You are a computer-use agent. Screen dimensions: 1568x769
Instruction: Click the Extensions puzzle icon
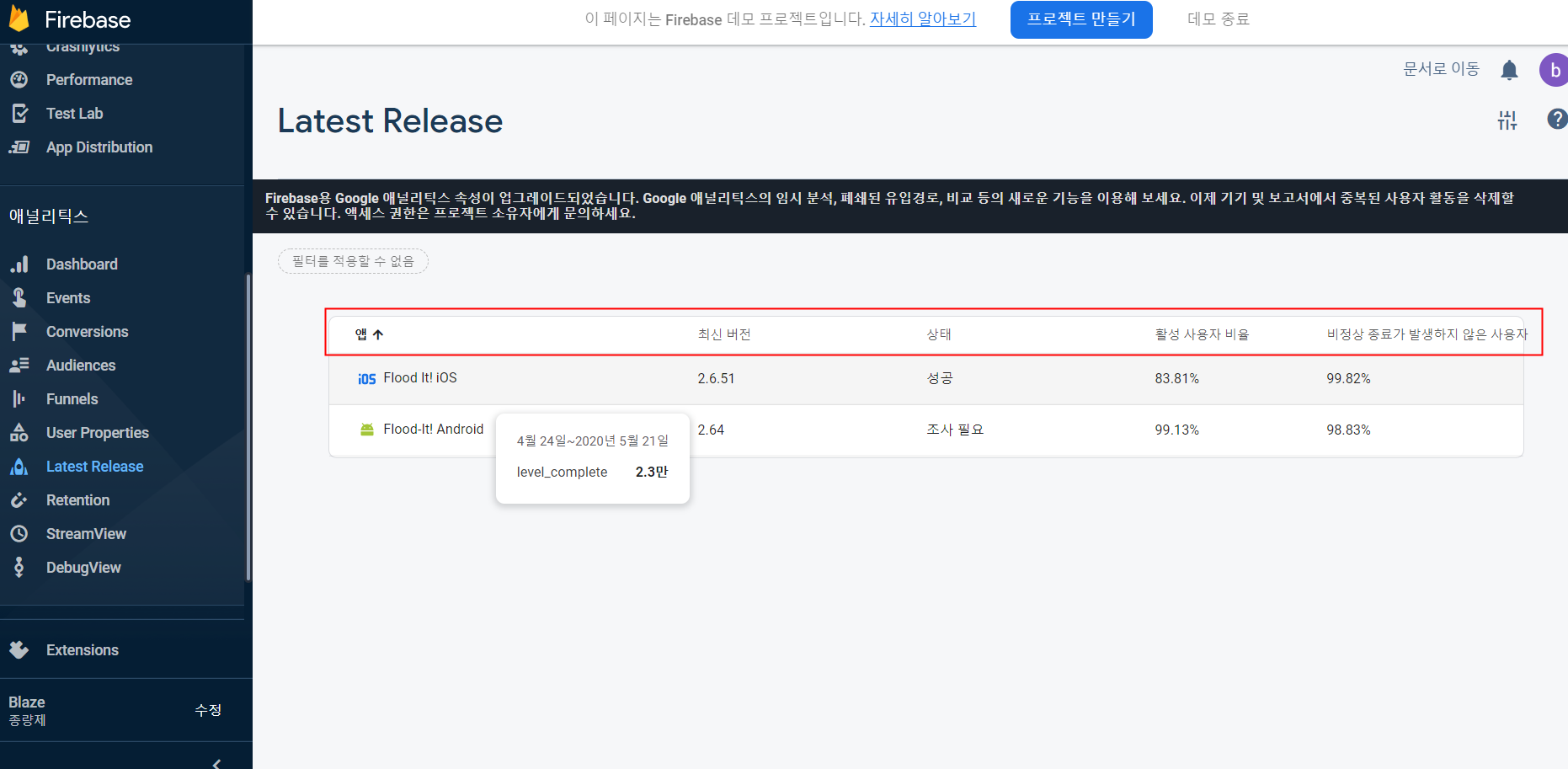click(x=19, y=650)
